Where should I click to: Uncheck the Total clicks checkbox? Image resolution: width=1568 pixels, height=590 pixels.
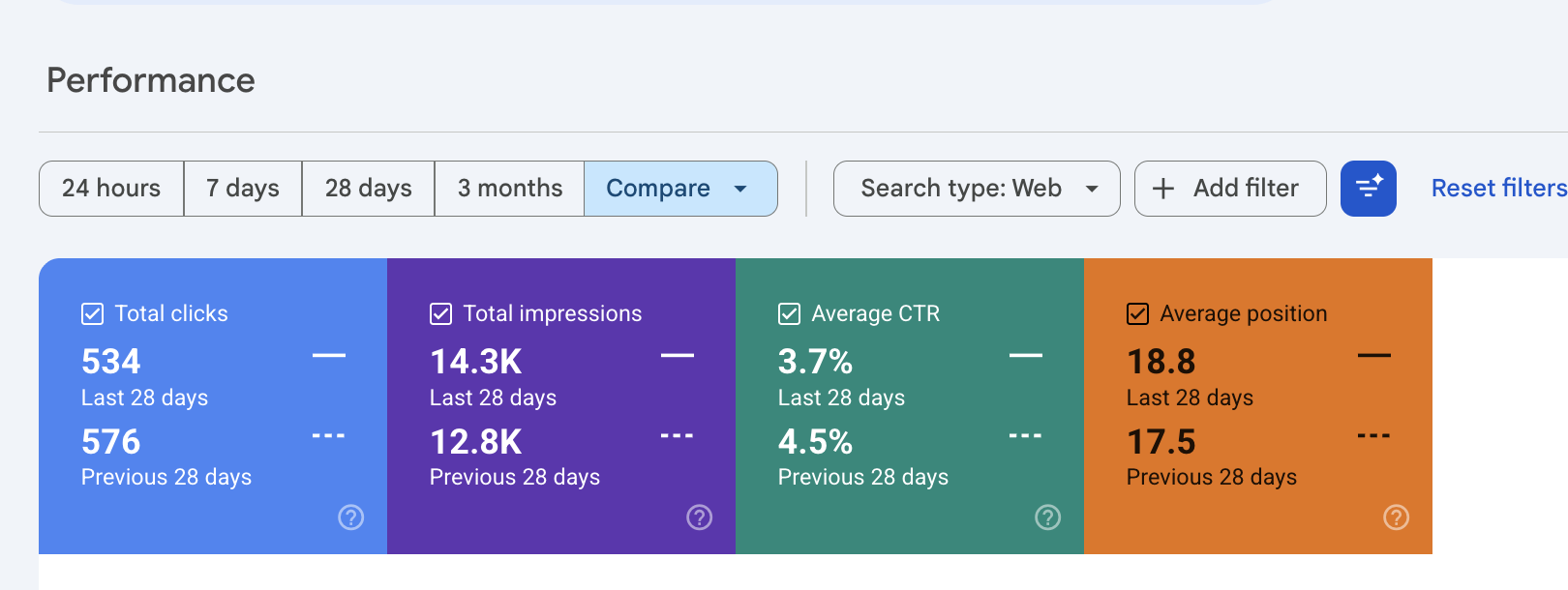tap(93, 313)
